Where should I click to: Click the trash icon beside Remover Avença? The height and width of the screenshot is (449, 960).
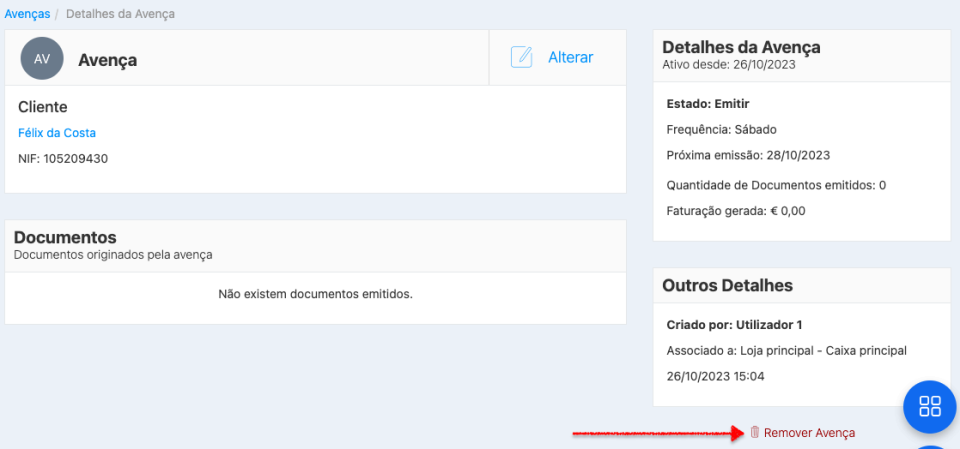tap(755, 432)
